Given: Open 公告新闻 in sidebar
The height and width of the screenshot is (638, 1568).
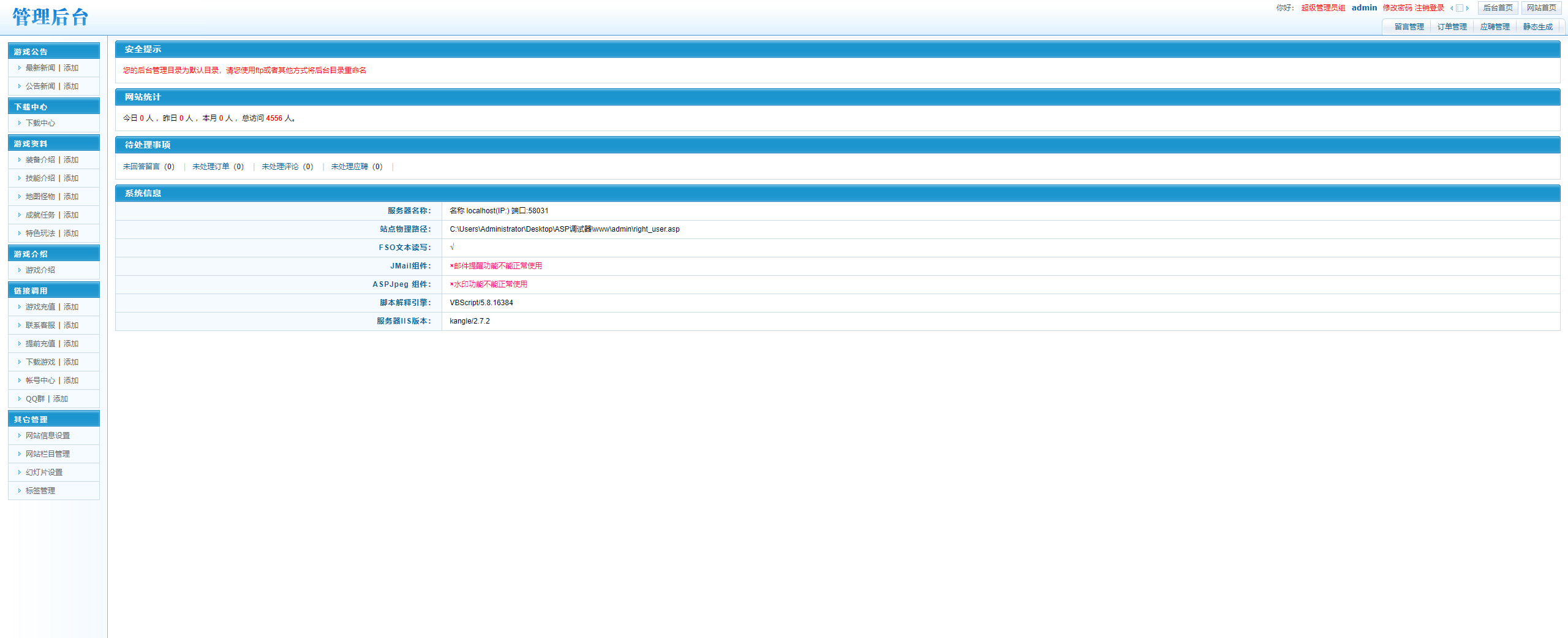Looking at the screenshot, I should click(x=40, y=86).
